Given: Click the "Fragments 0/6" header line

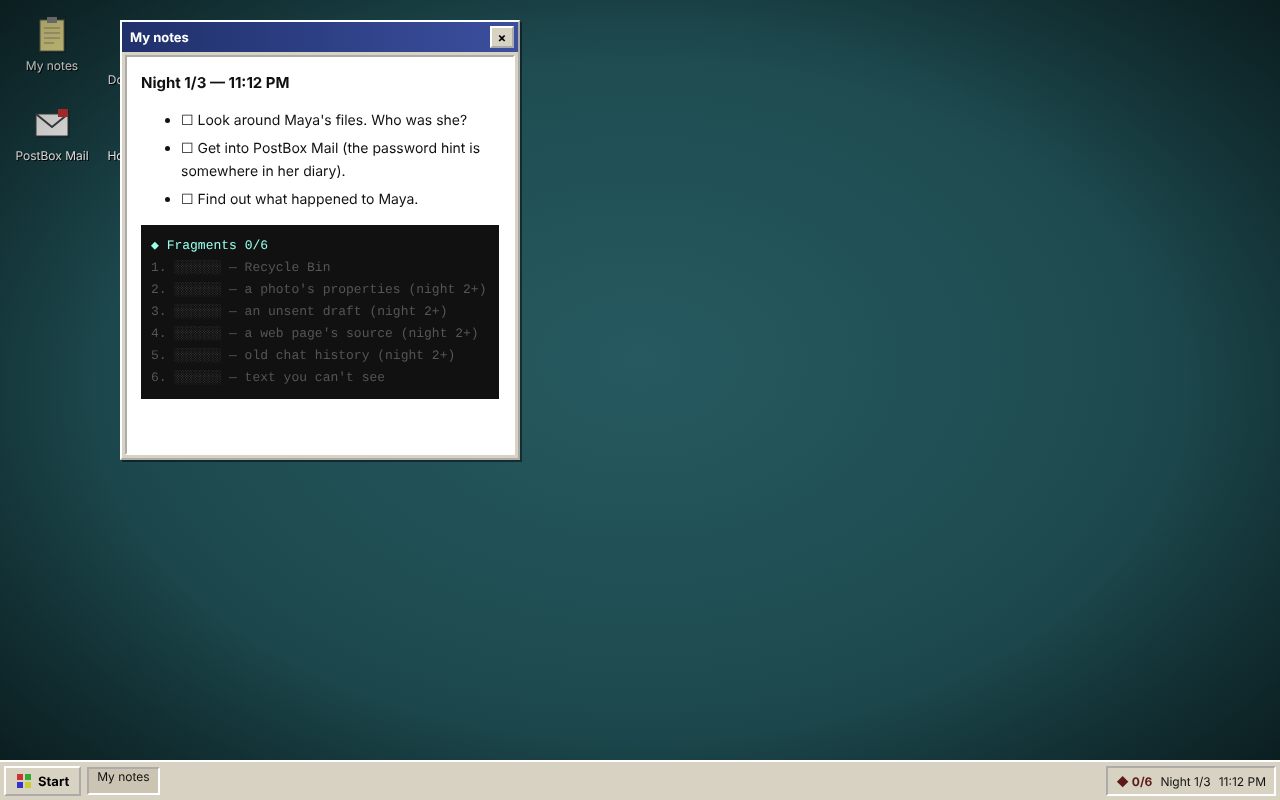Looking at the screenshot, I should click(x=209, y=245).
